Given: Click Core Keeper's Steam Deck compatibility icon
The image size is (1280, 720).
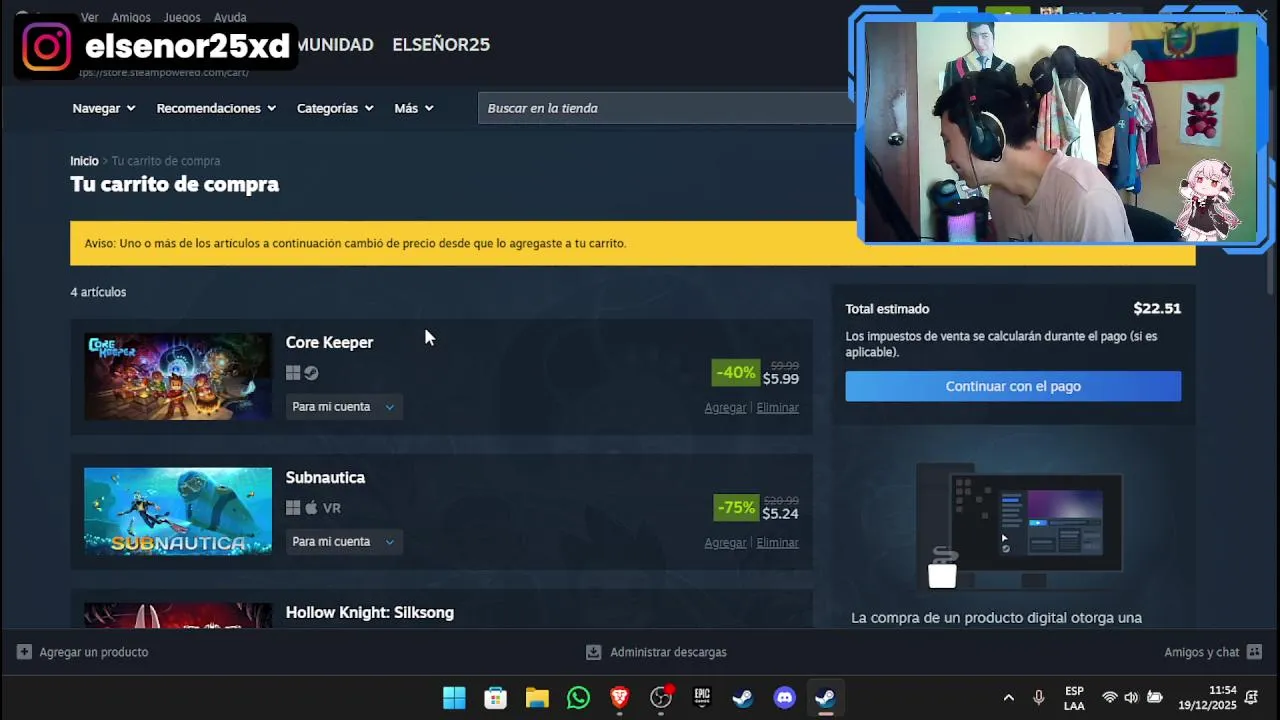Looking at the screenshot, I should [311, 373].
